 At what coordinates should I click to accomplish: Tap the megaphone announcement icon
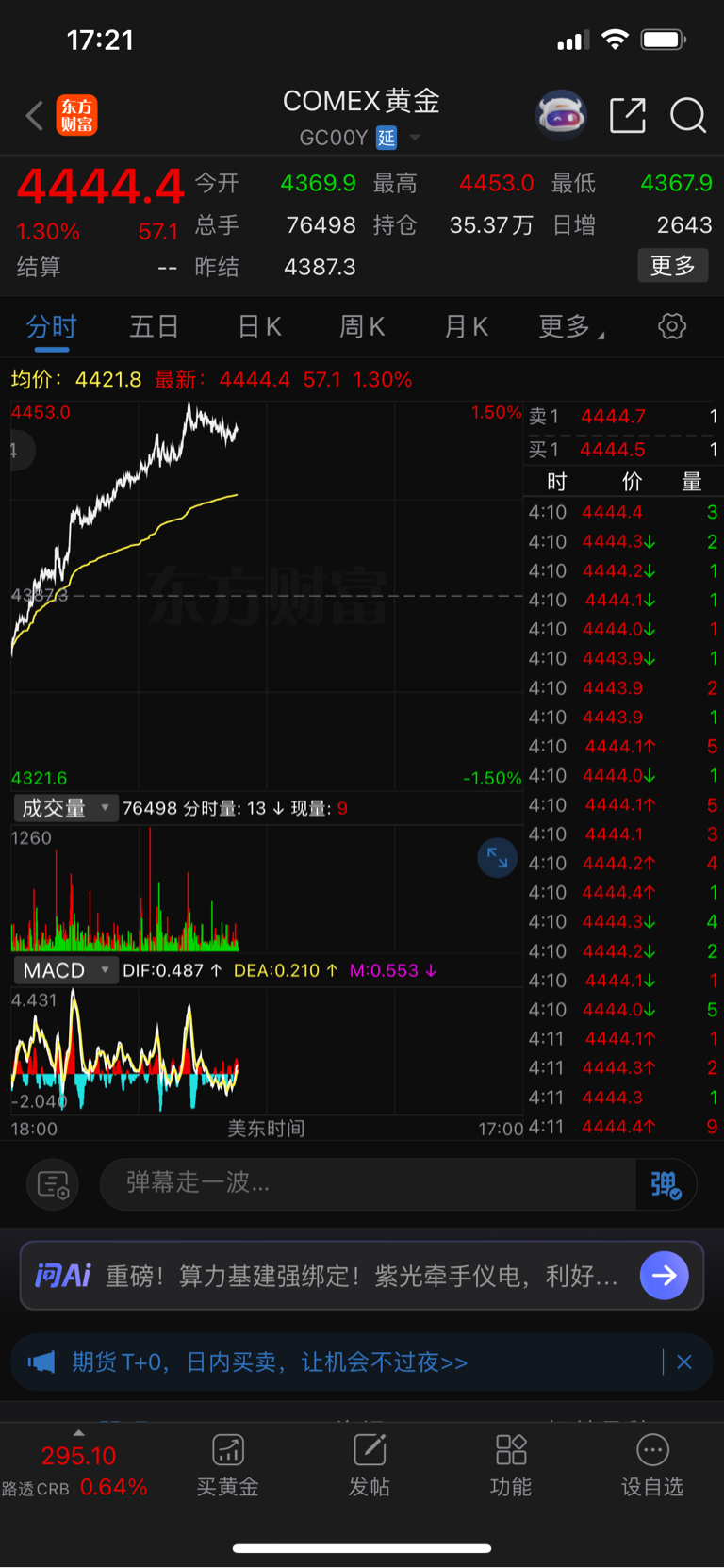[41, 1362]
